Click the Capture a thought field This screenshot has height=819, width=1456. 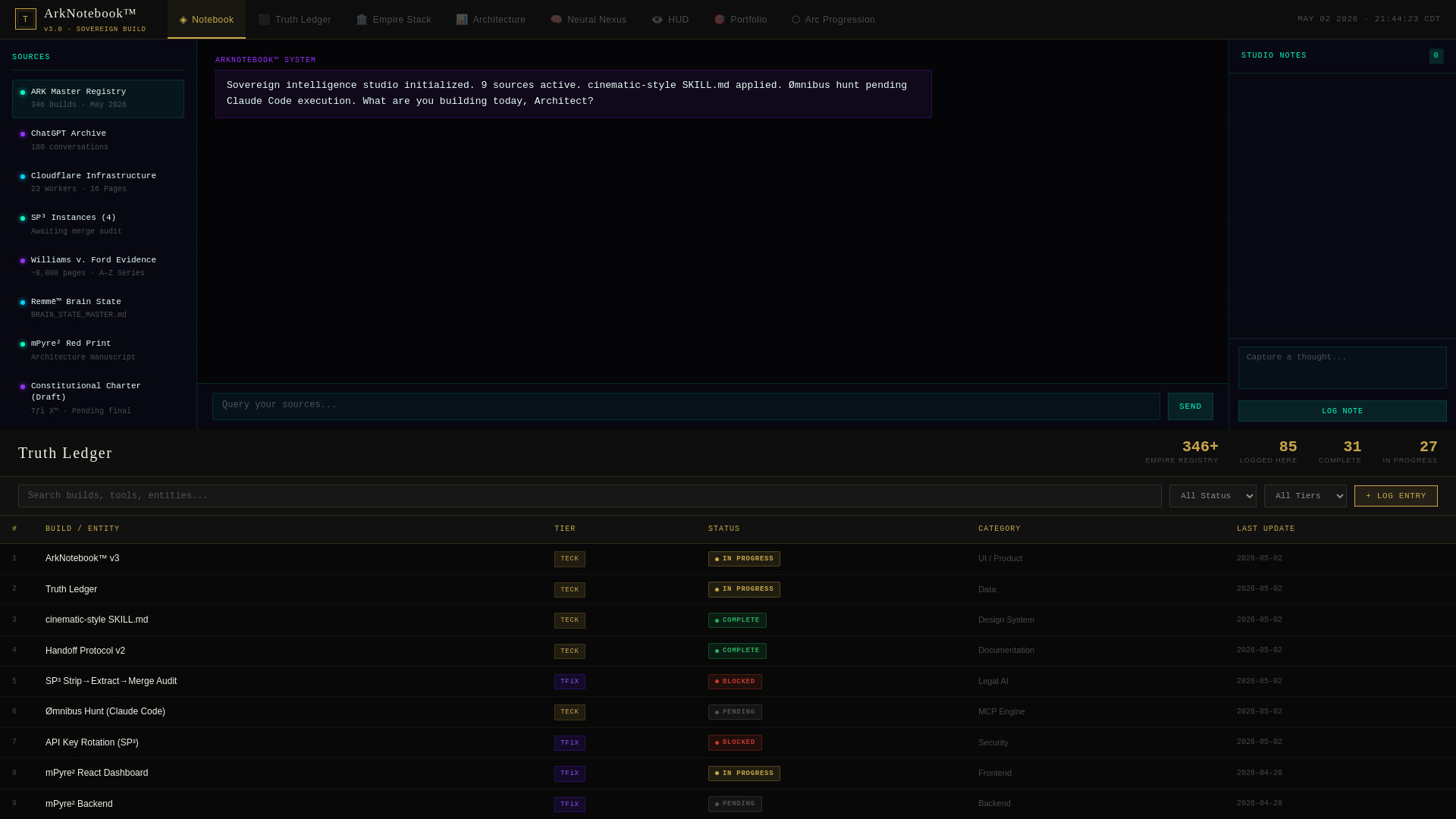click(x=1342, y=368)
